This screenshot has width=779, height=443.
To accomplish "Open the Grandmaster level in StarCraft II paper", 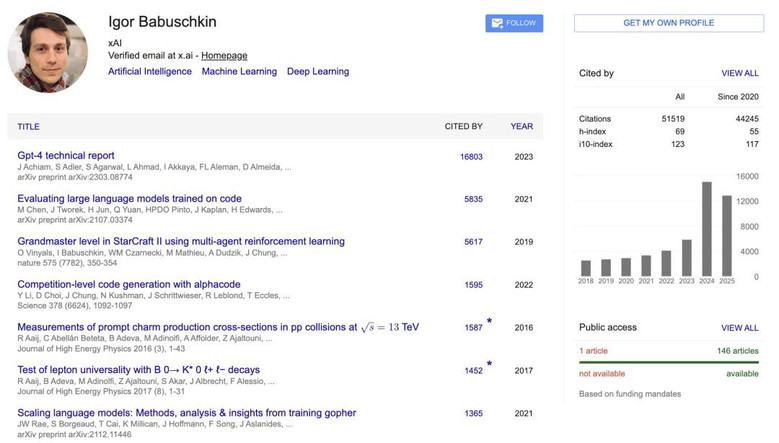I will [181, 242].
